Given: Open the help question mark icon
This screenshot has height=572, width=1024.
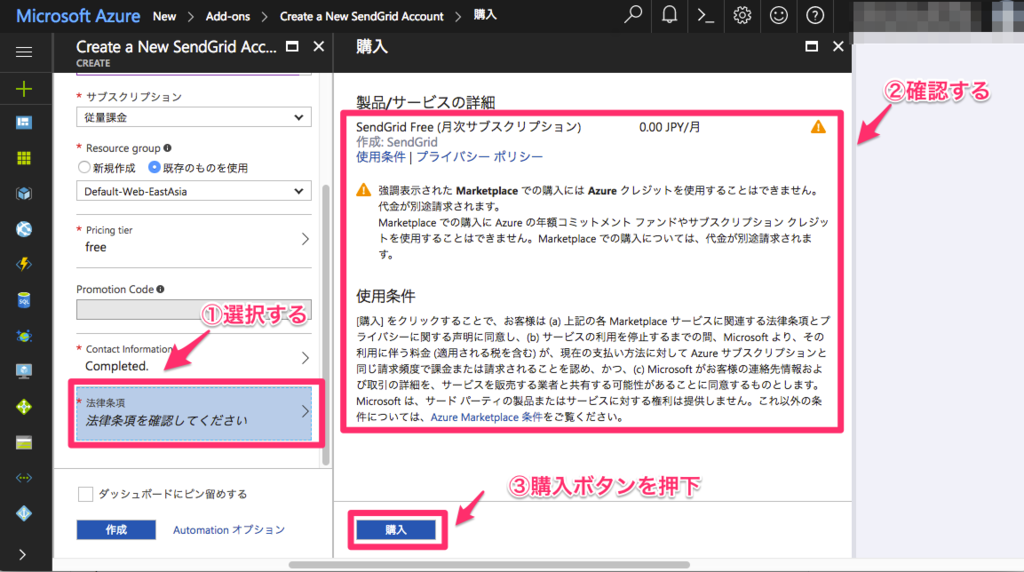Looking at the screenshot, I should click(815, 15).
